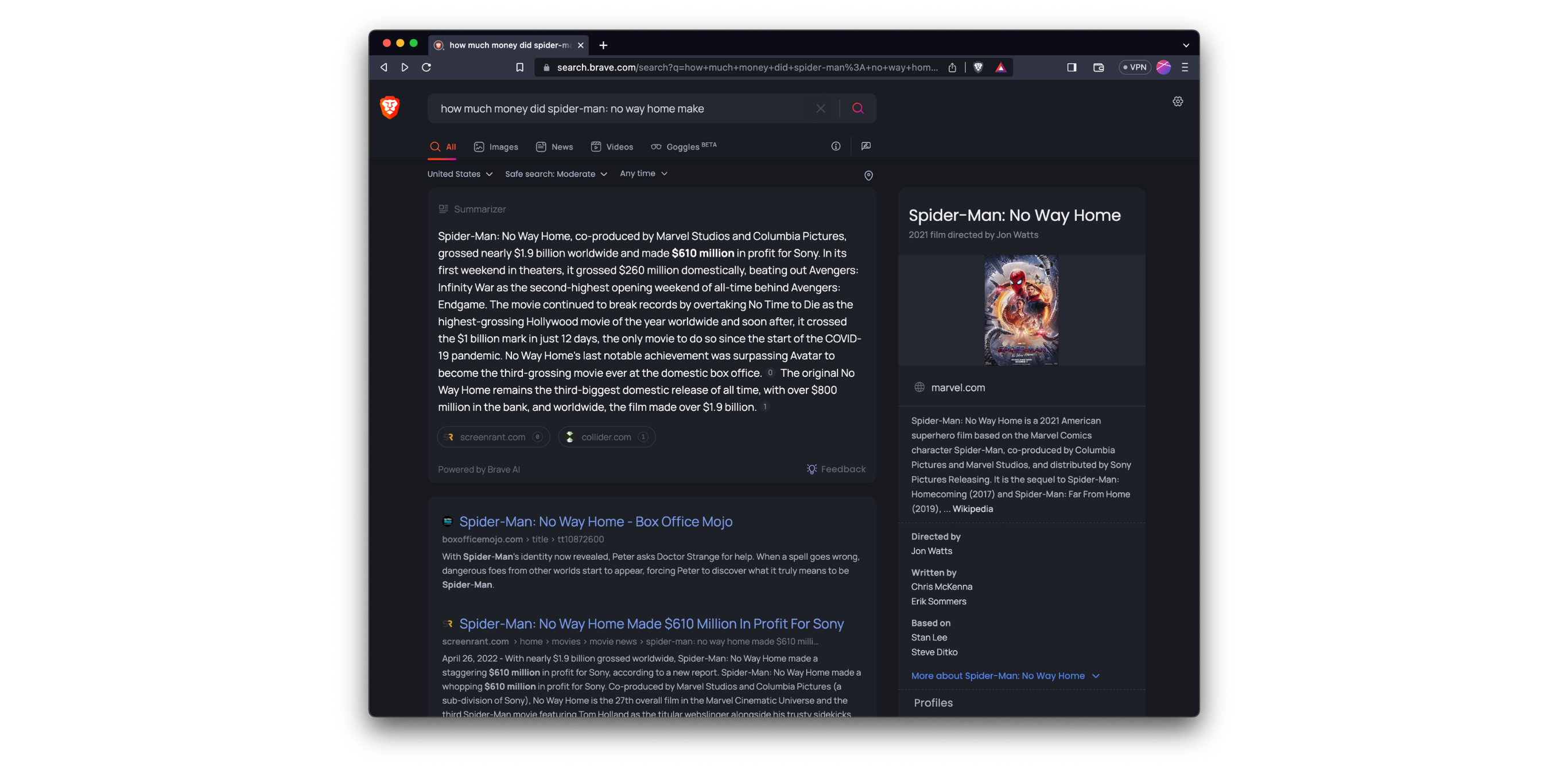Share the page via the share icon
The width and height of the screenshot is (1568, 771).
[952, 67]
